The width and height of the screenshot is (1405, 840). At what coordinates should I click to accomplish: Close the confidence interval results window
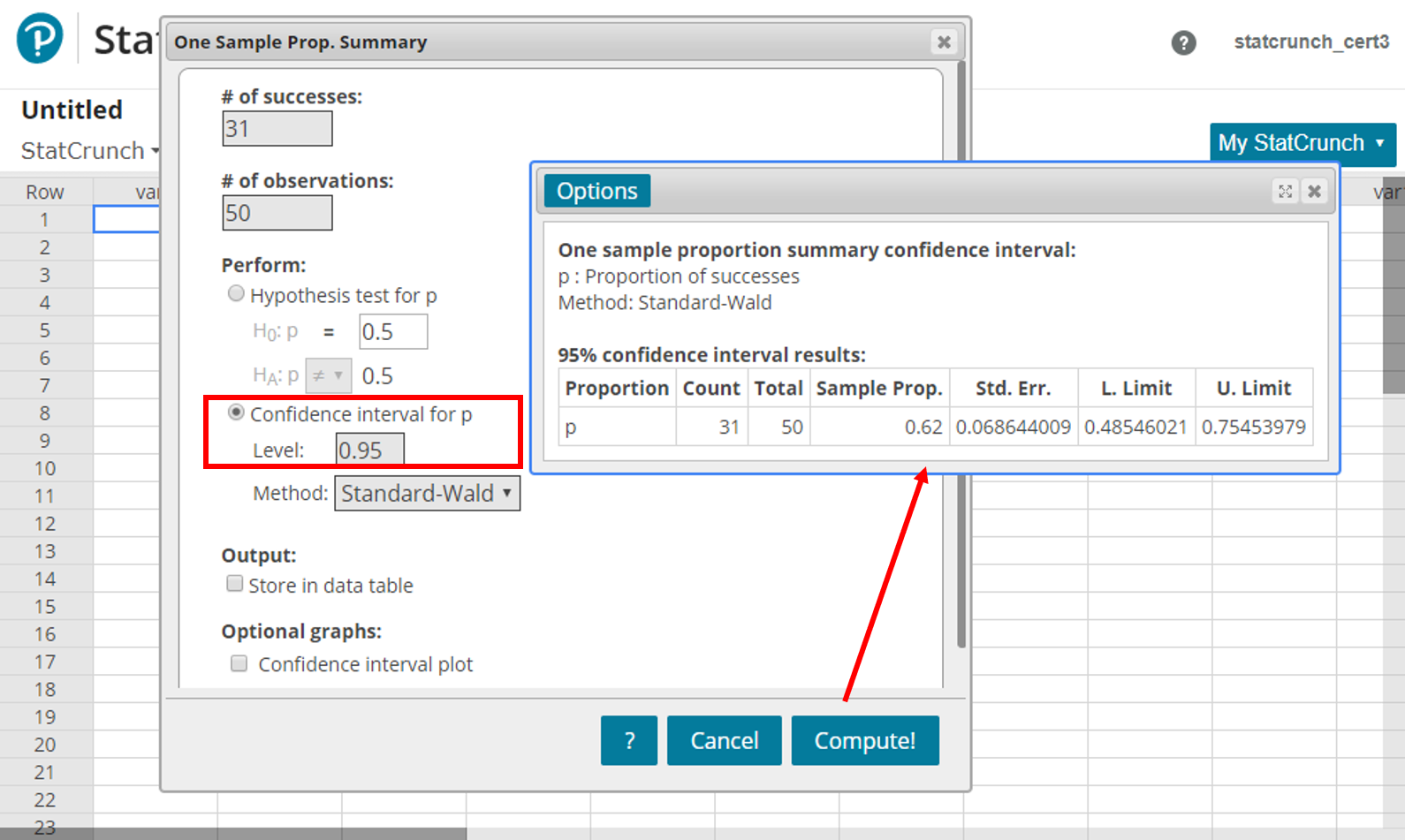(1315, 192)
